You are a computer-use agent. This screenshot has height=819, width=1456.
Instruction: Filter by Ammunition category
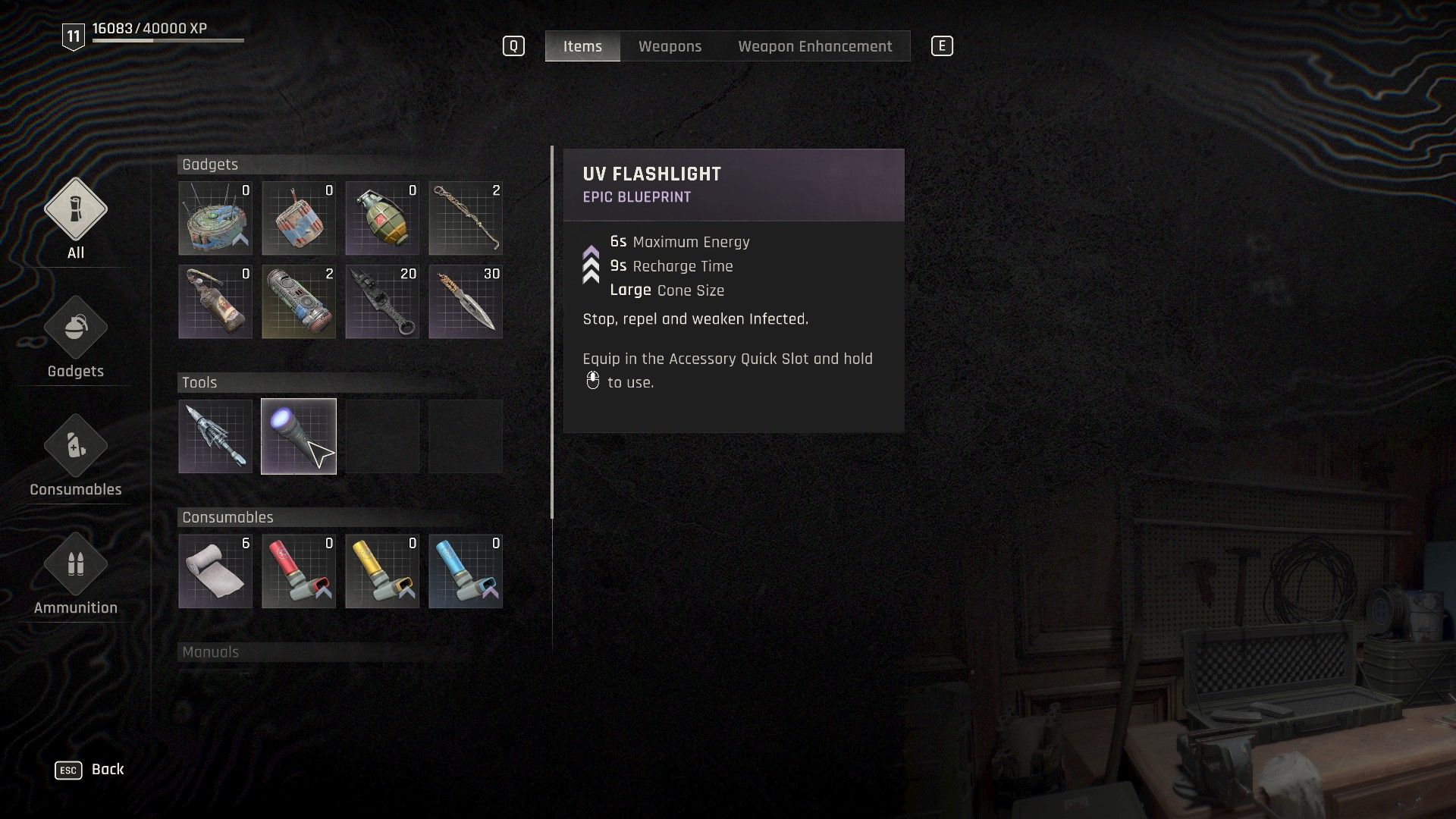[76, 574]
